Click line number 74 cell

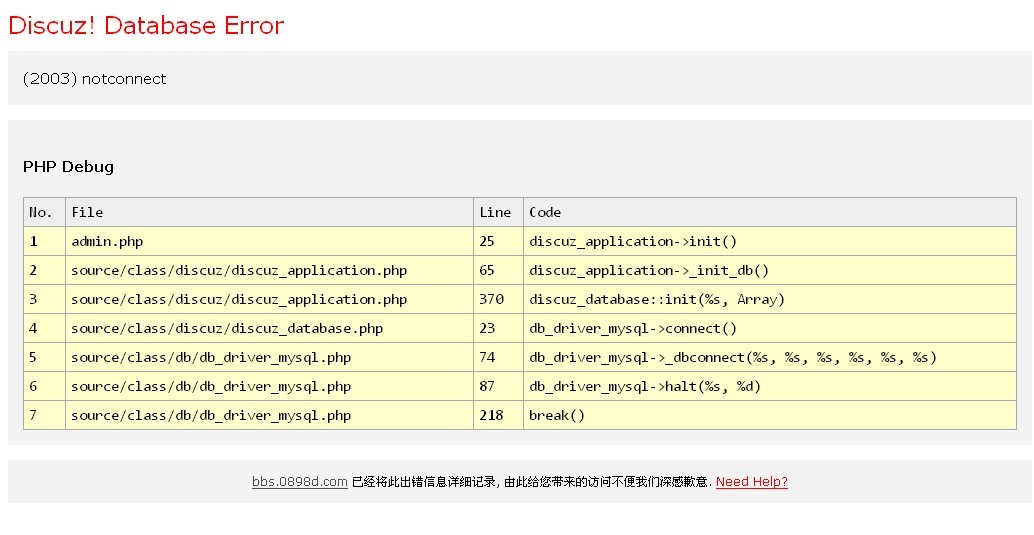[499, 358]
